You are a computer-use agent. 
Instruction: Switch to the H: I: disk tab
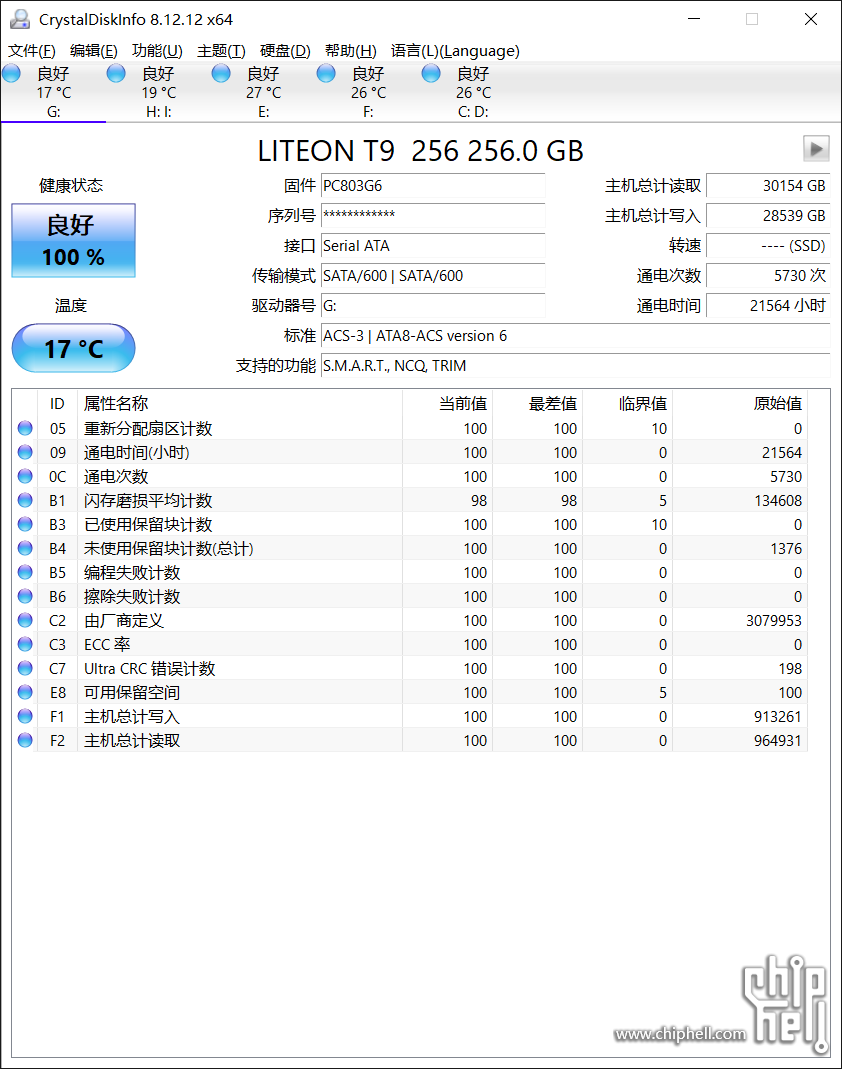pos(158,92)
